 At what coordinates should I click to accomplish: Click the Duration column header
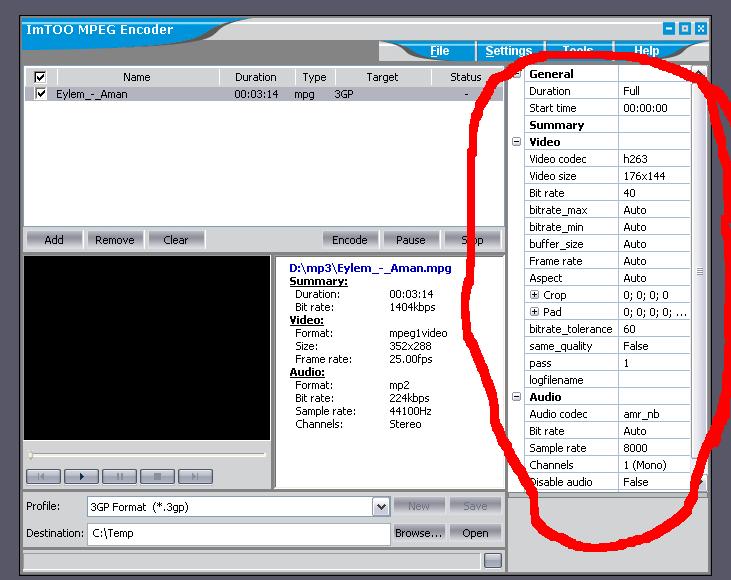pyautogui.click(x=255, y=77)
